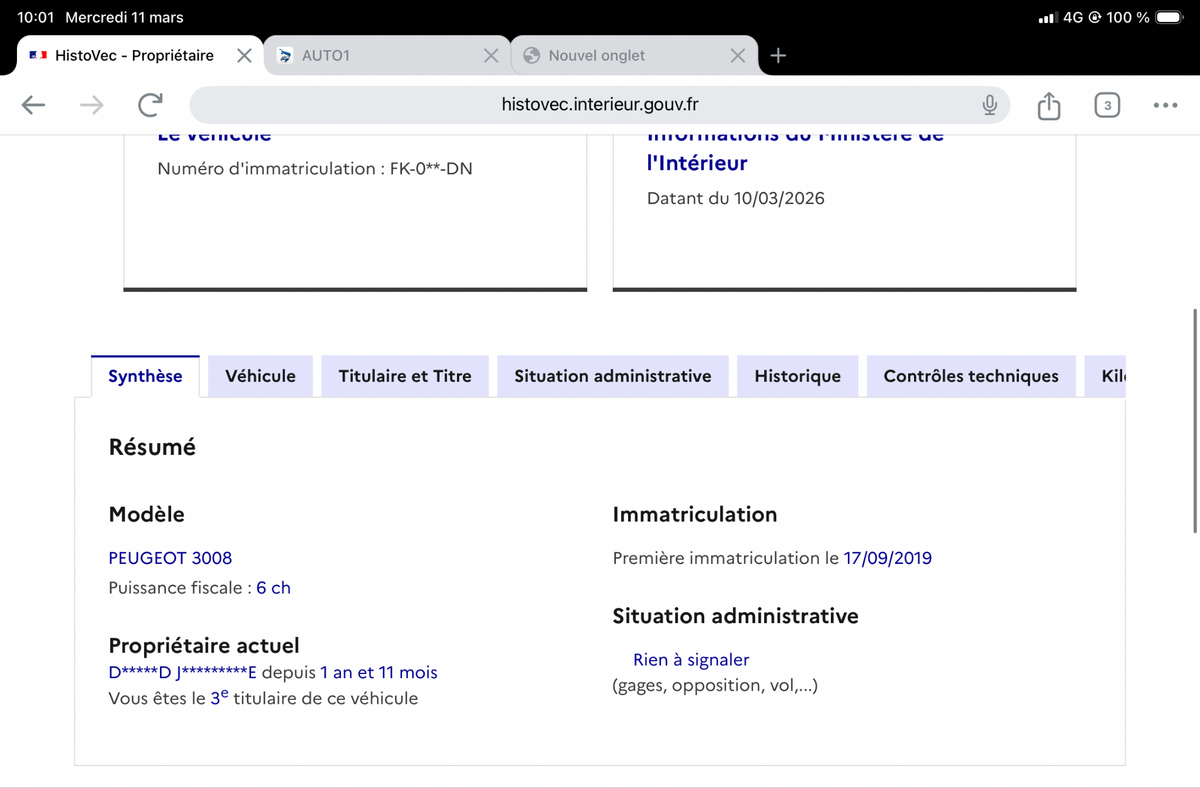Image resolution: width=1200 pixels, height=788 pixels.
Task: Select the HistoVec - Propriétaire browser tab
Action: (140, 56)
